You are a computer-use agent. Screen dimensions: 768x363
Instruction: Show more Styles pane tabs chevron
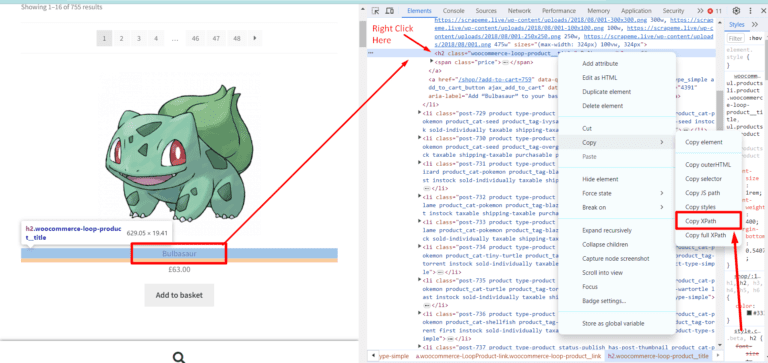tap(755, 24)
